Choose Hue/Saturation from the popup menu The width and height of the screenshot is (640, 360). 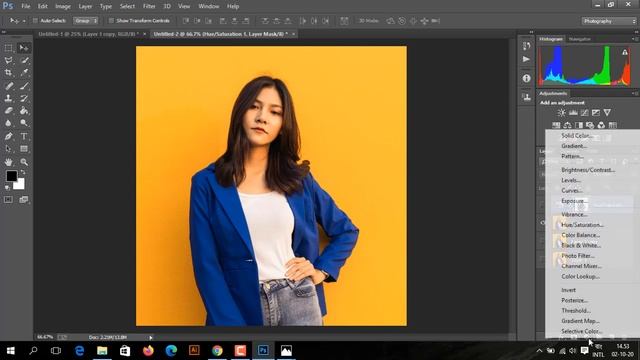582,225
